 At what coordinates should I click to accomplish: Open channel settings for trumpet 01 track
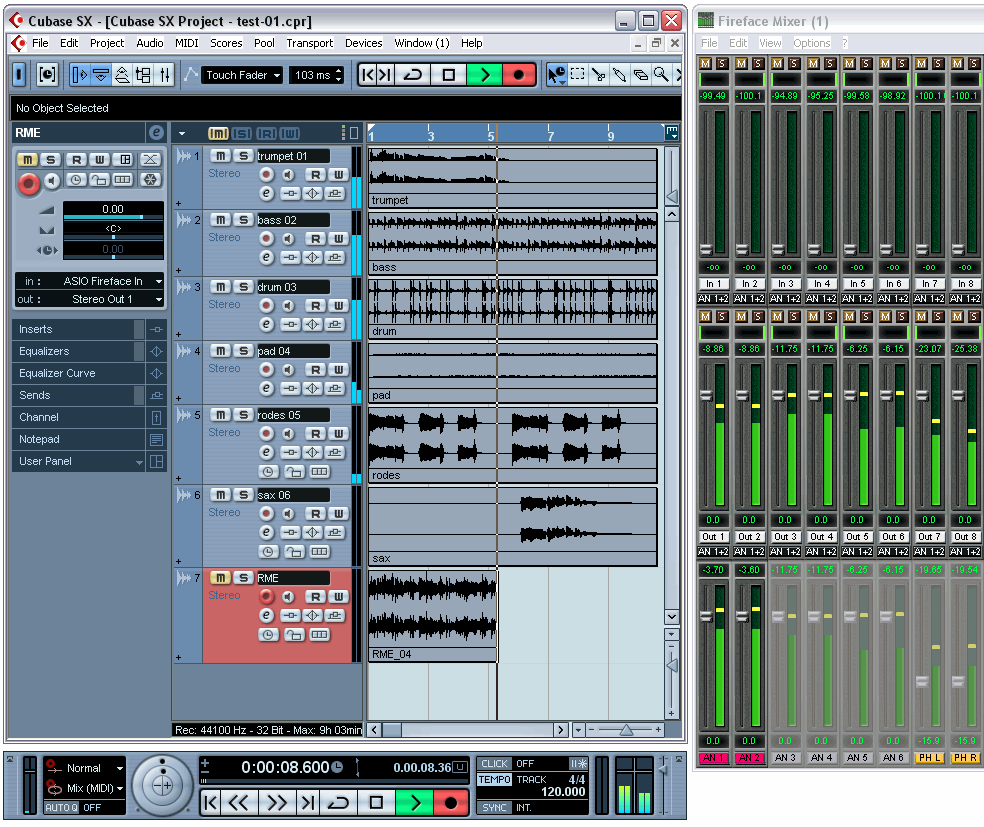(267, 193)
